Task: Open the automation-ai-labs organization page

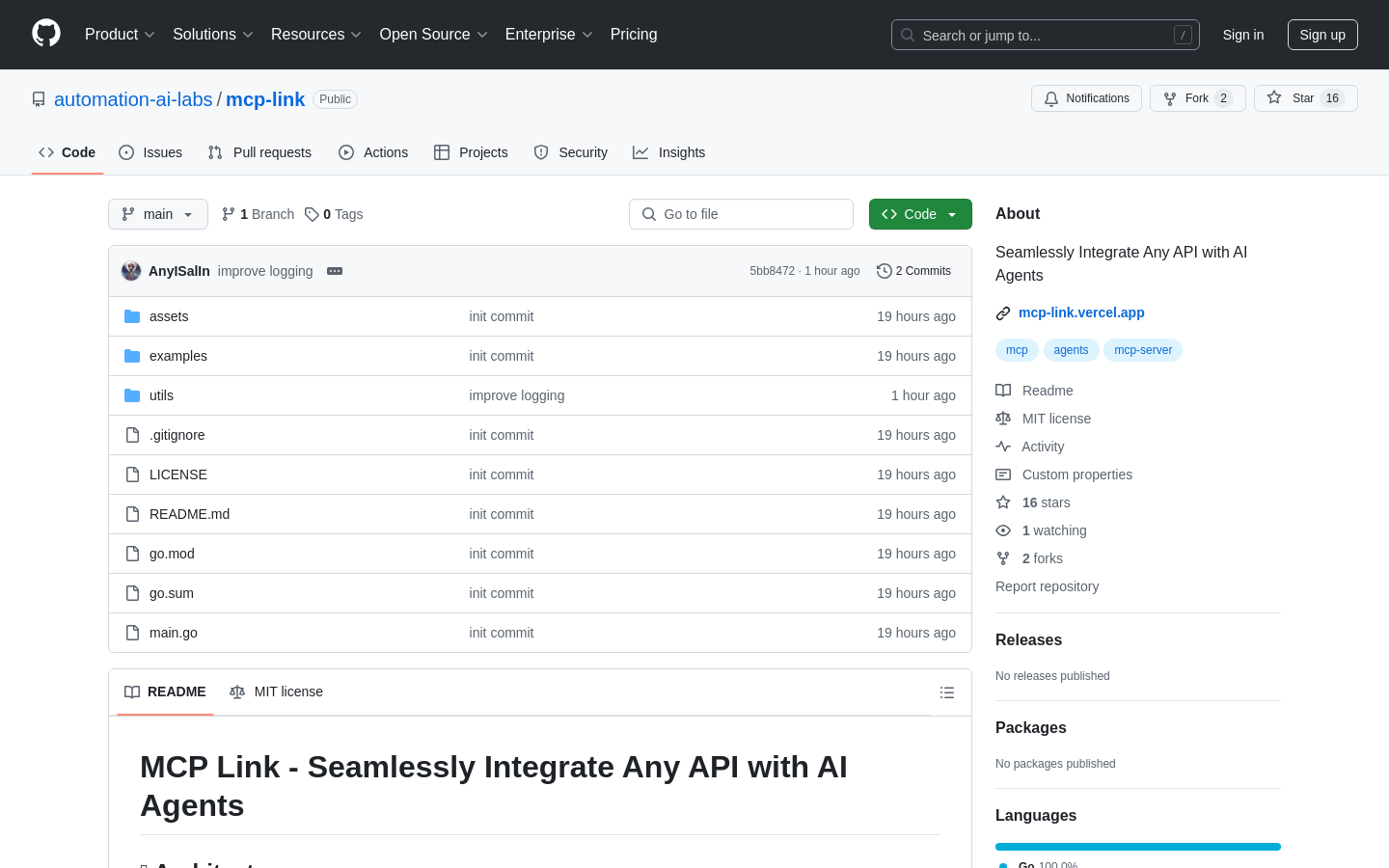Action: click(x=133, y=99)
